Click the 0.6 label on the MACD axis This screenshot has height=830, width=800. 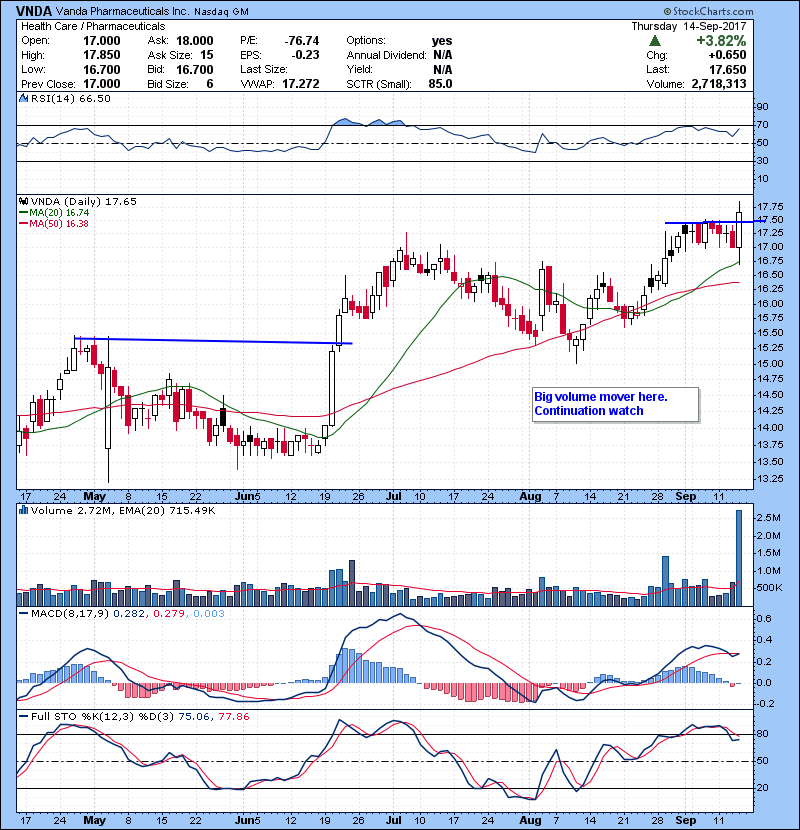(764, 619)
